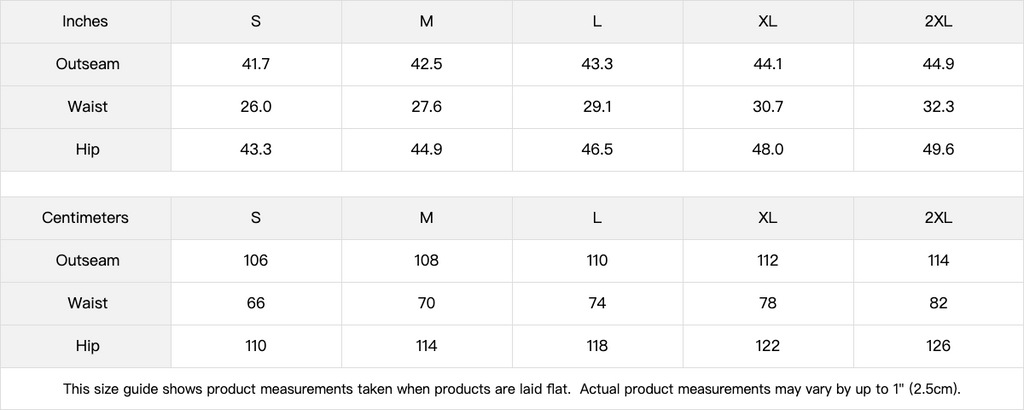Viewport: 1024px width, 410px height.
Task: Click the Hip row label in inches table
Action: (x=87, y=149)
